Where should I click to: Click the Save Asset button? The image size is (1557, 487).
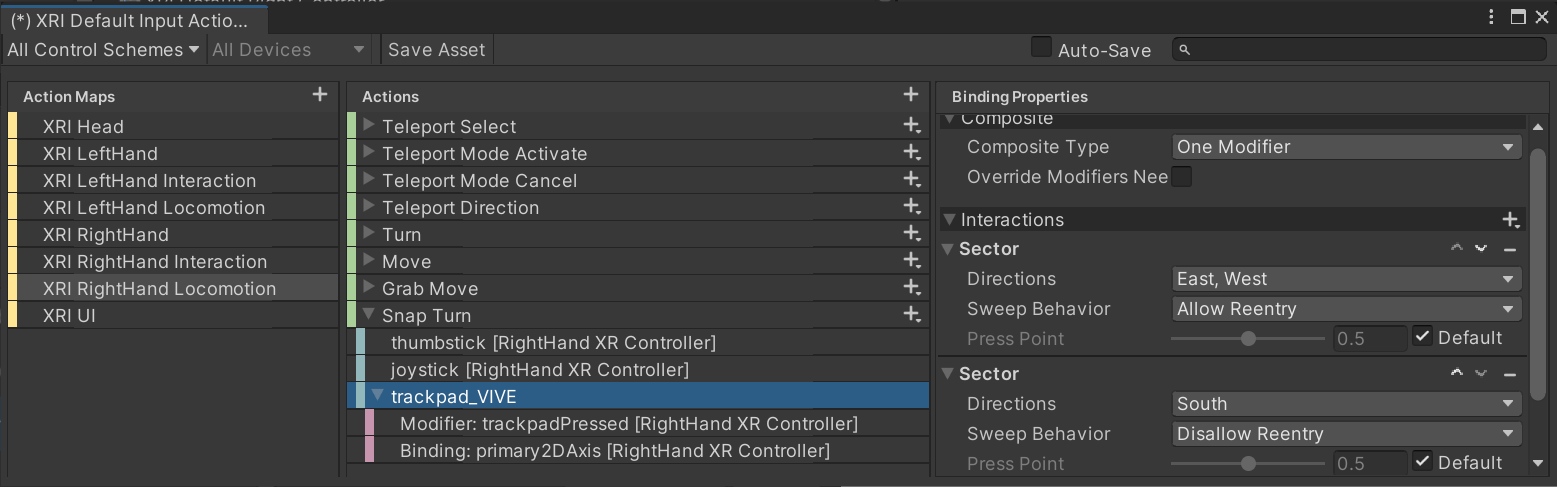[436, 49]
